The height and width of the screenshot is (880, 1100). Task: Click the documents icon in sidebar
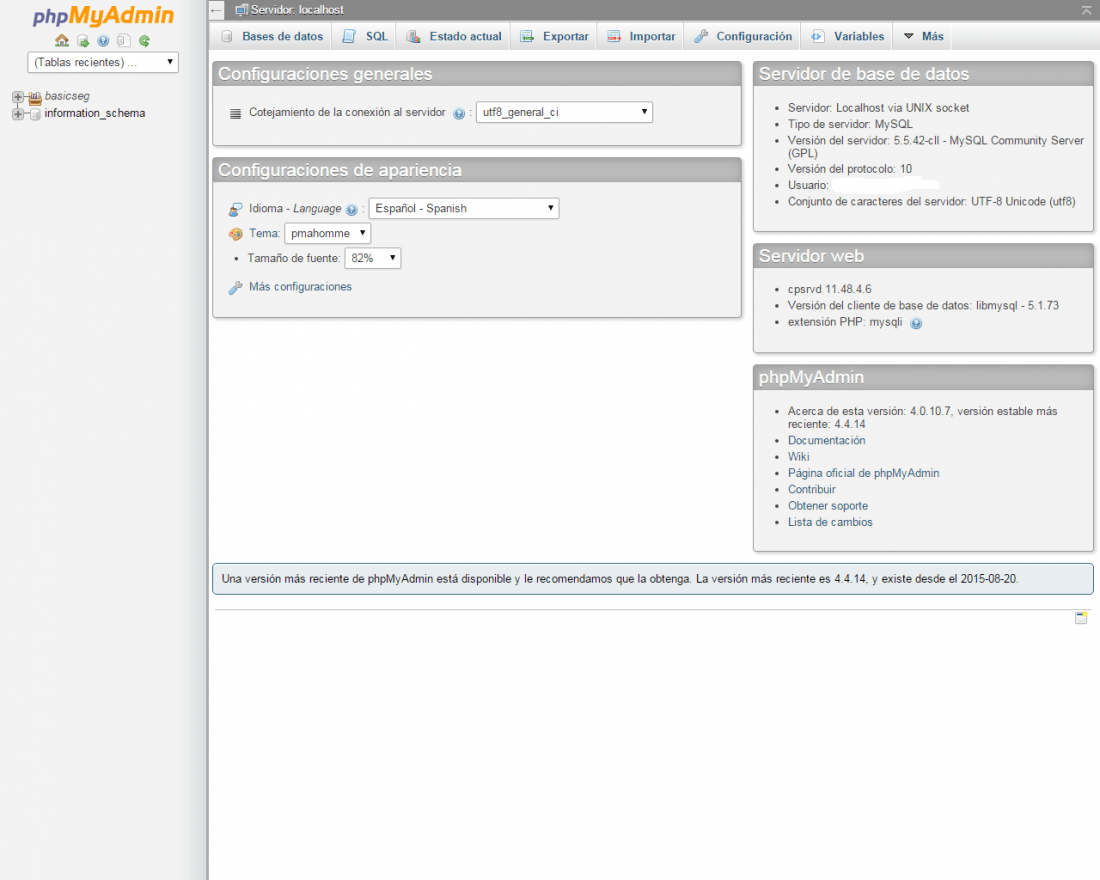click(x=123, y=41)
